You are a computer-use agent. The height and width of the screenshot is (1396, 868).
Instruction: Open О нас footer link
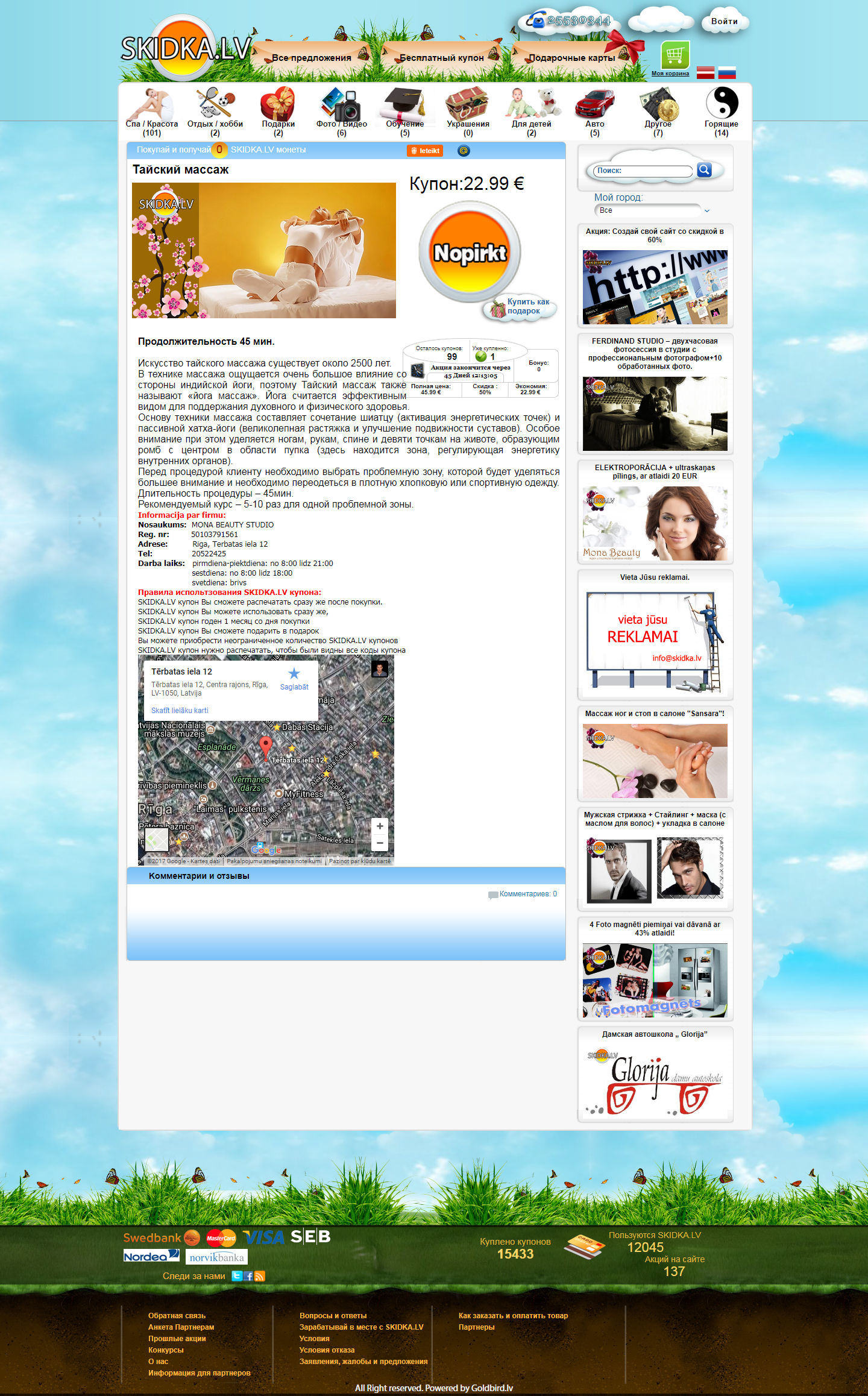click(159, 1362)
